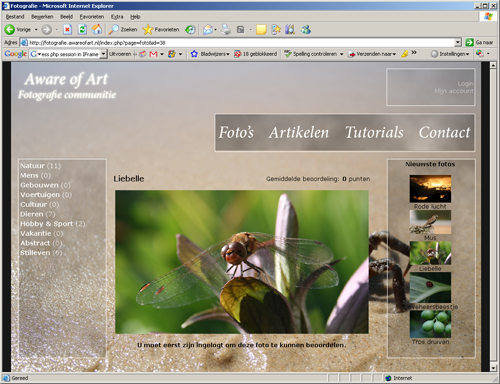Open Rode lucht sunset thumbnail
This screenshot has width=500, height=384.
430,188
